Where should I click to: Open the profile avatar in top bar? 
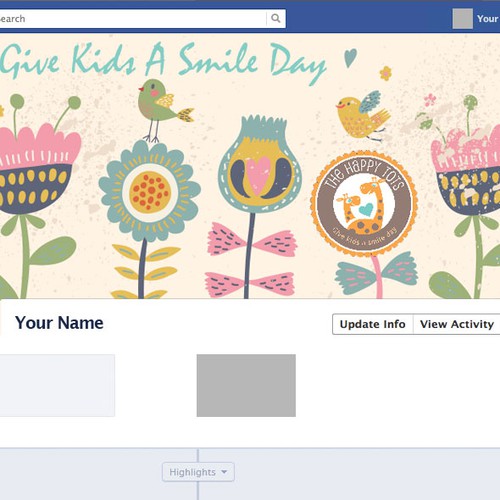pyautogui.click(x=462, y=19)
